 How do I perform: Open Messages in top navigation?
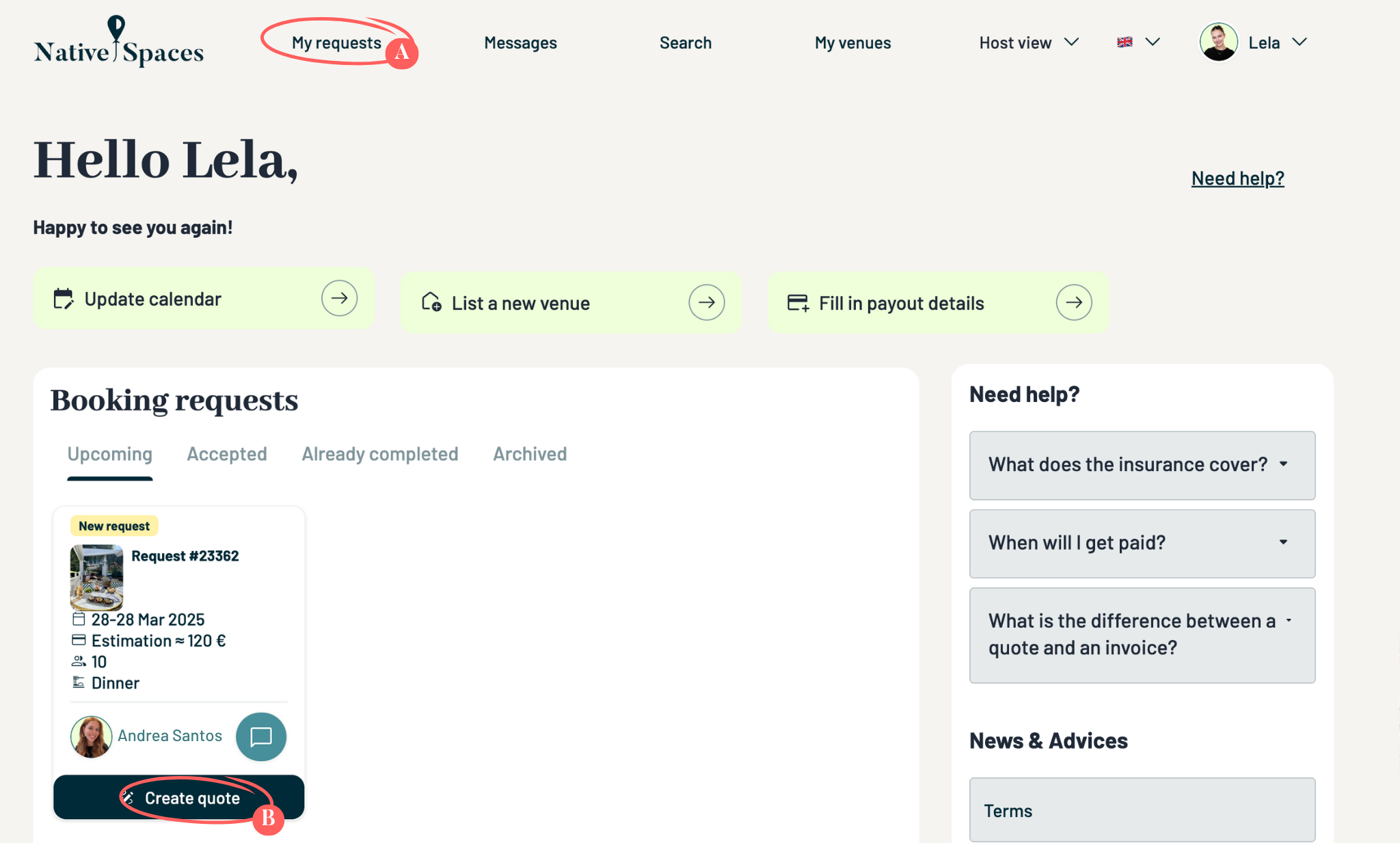(x=520, y=42)
